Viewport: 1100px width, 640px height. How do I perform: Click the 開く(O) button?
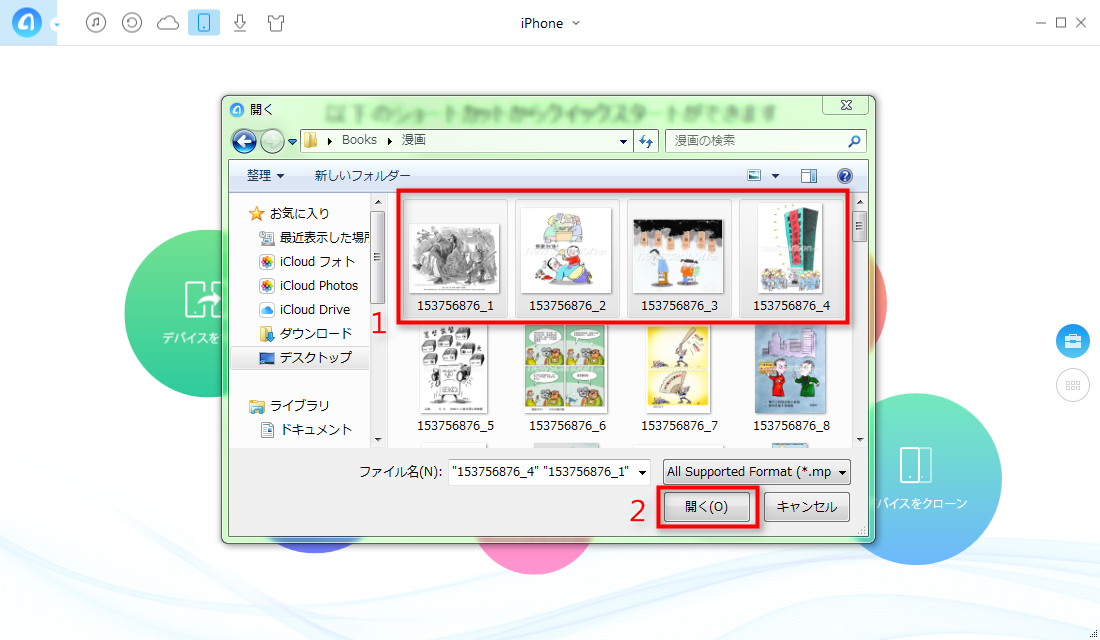pyautogui.click(x=706, y=507)
